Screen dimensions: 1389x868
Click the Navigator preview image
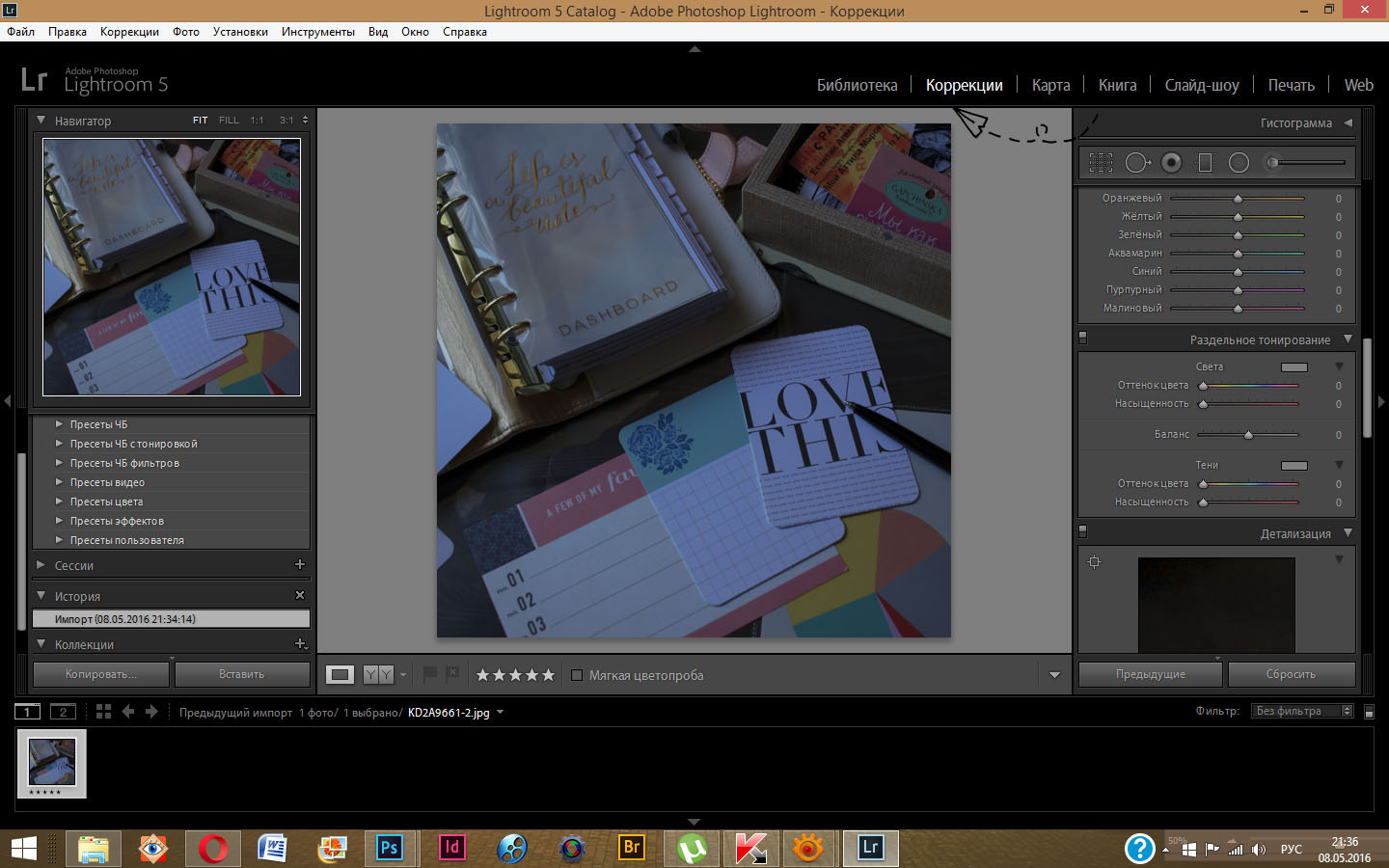click(x=172, y=267)
